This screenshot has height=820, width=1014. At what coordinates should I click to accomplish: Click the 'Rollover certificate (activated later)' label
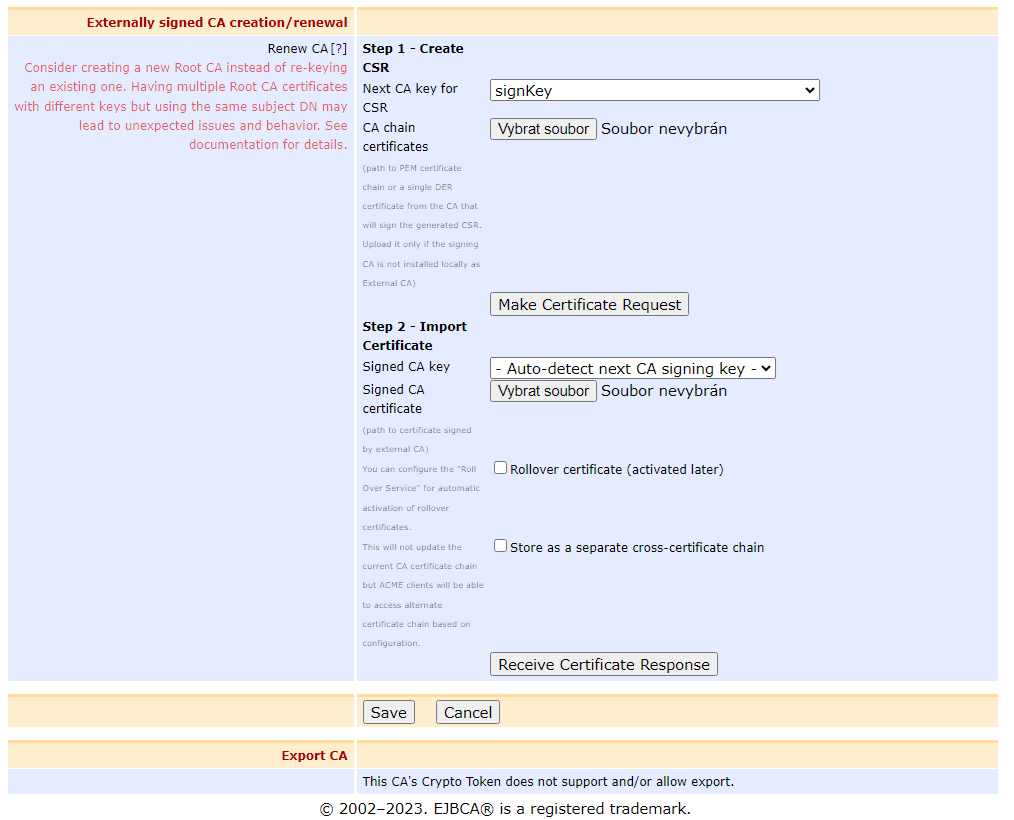[x=616, y=469]
